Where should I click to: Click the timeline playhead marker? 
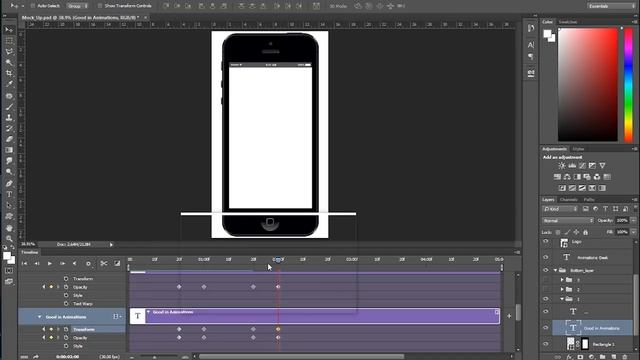tap(278, 260)
